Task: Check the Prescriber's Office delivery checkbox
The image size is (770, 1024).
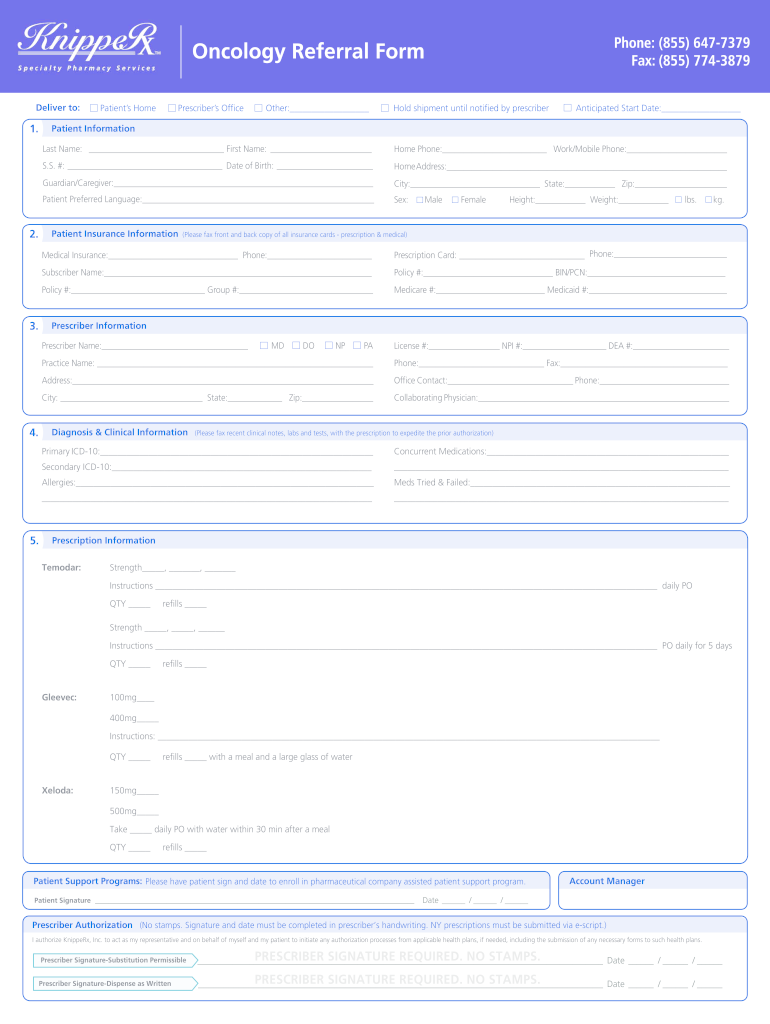Action: (x=172, y=108)
